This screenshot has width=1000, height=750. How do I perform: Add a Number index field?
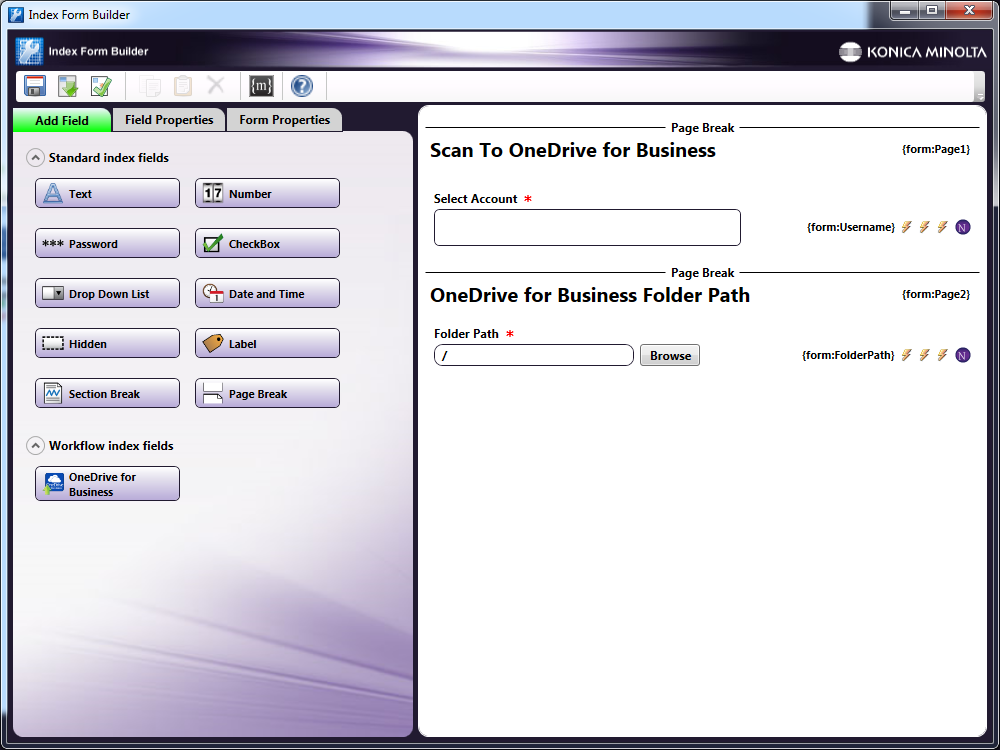pos(267,193)
